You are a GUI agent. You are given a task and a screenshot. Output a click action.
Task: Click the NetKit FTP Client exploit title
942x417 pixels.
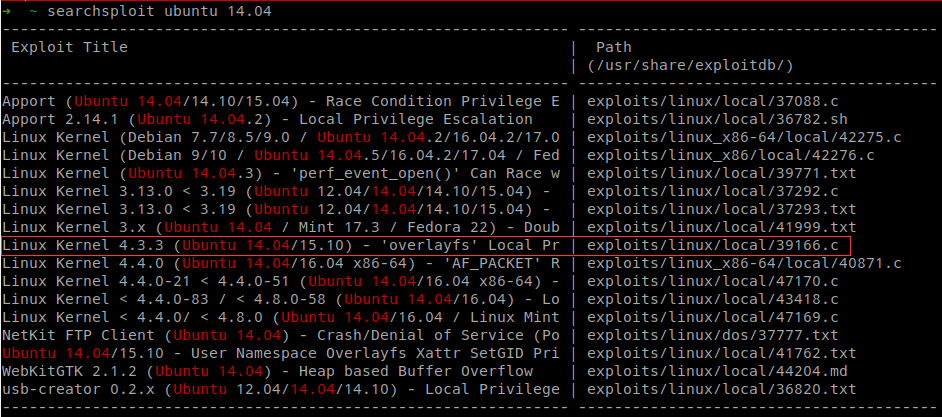(280, 335)
